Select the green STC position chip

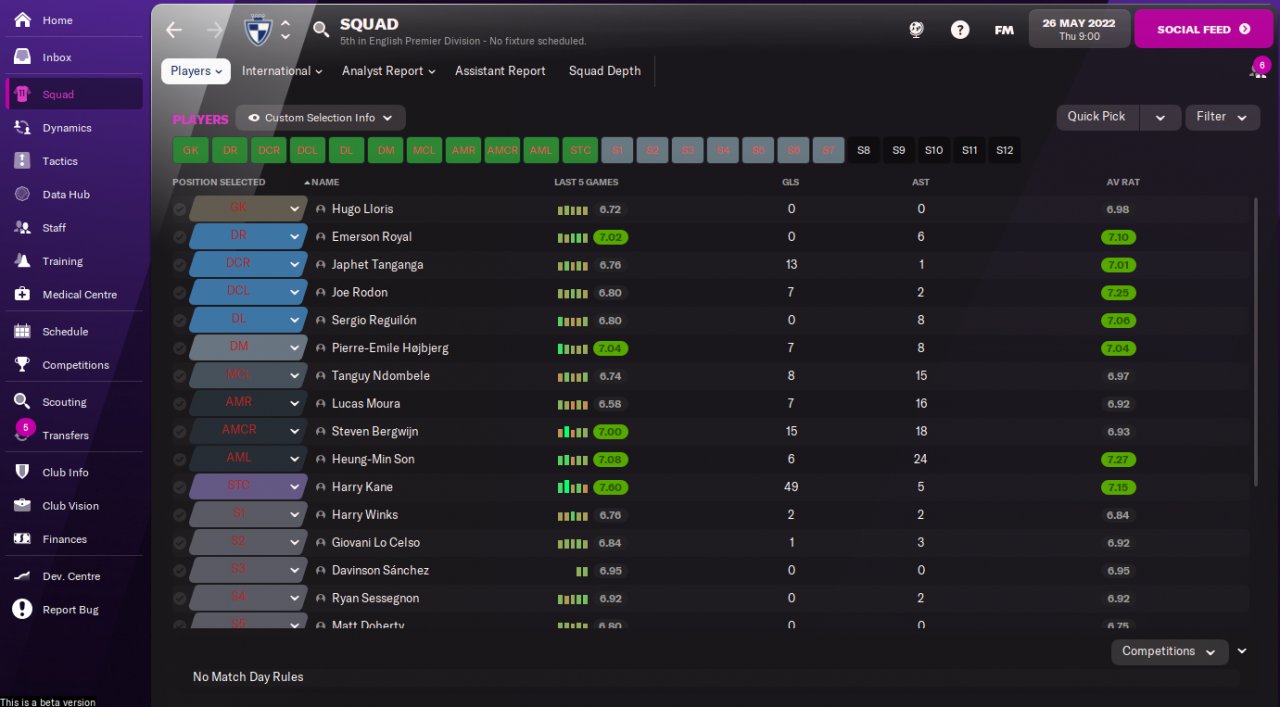click(x=580, y=150)
